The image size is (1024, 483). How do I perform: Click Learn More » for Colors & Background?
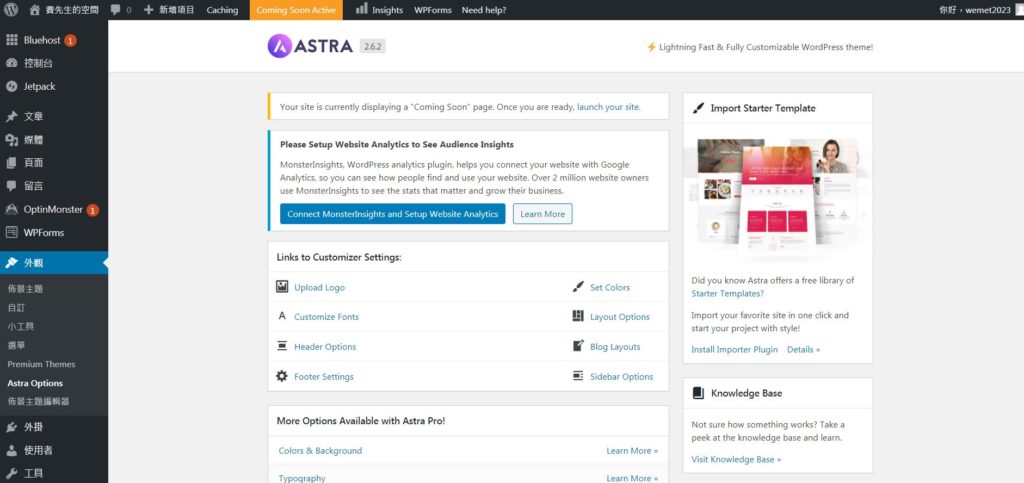(632, 450)
